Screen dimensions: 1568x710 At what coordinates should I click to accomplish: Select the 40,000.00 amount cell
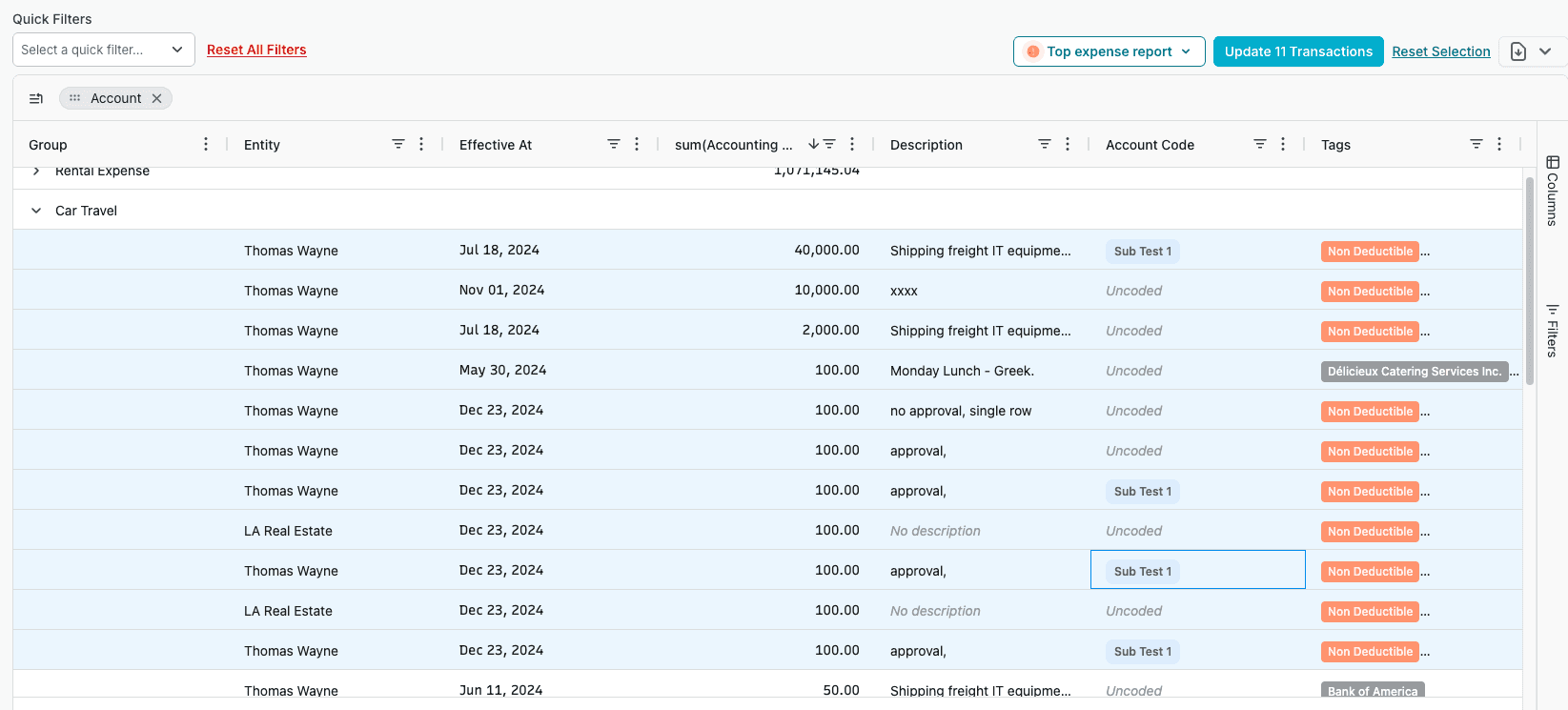coord(766,250)
